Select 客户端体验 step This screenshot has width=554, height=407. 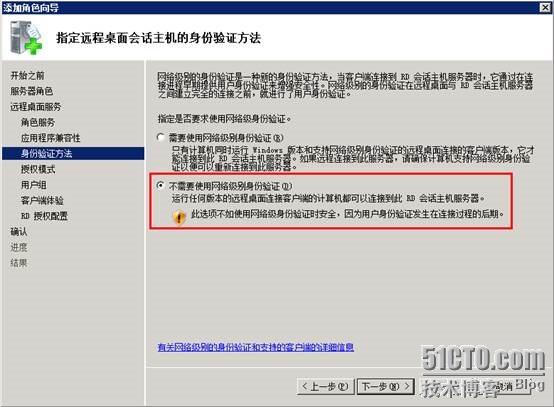tap(42, 200)
